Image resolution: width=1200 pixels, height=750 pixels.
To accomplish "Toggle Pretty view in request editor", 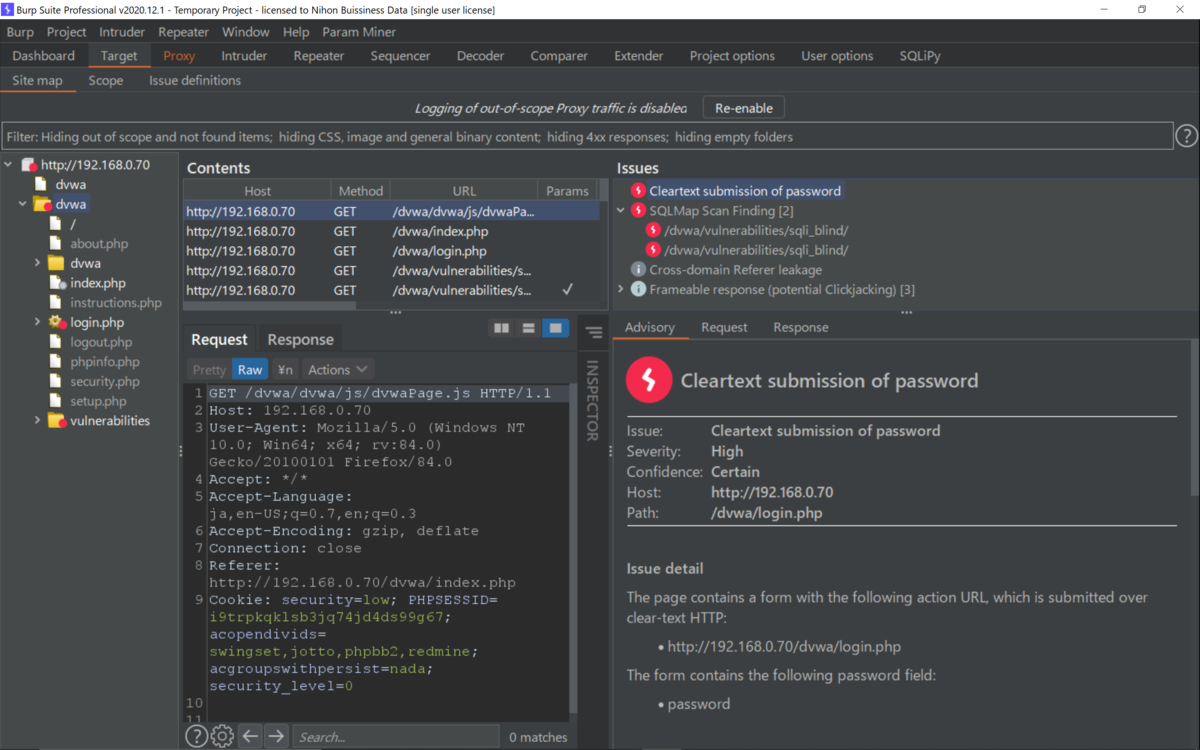I will tap(209, 369).
